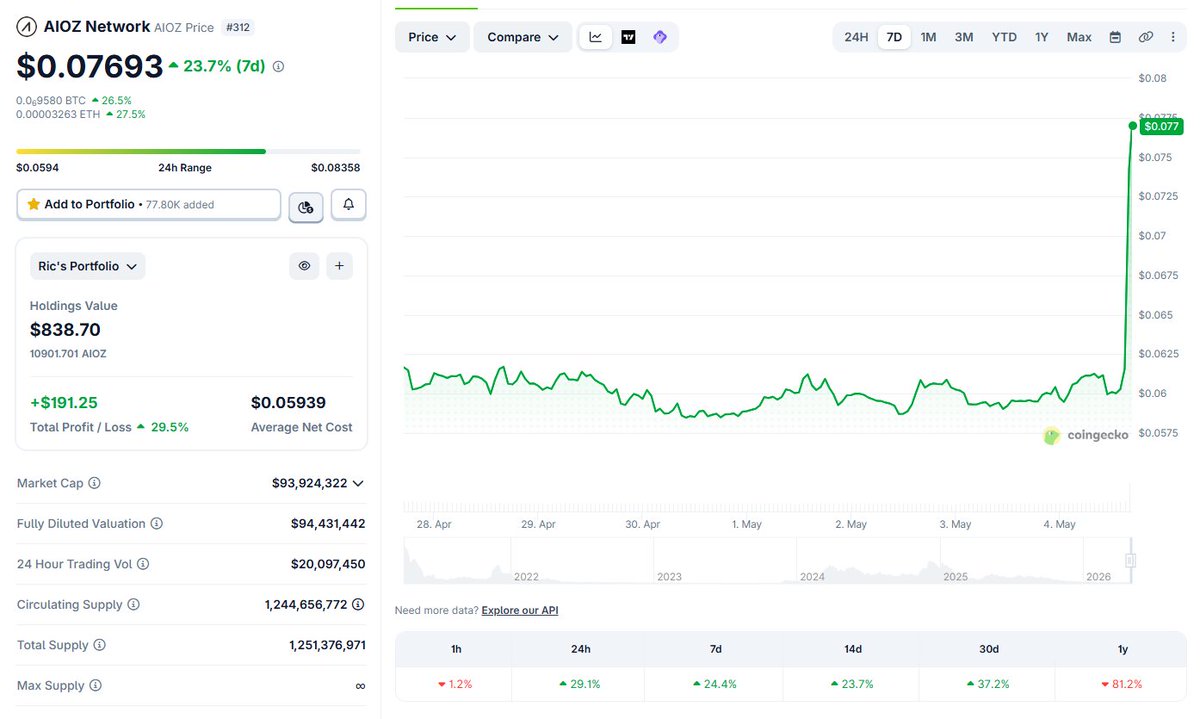Screen dimensions: 1200x719
Task: Click the Market Cap info icon
Action: [x=94, y=483]
